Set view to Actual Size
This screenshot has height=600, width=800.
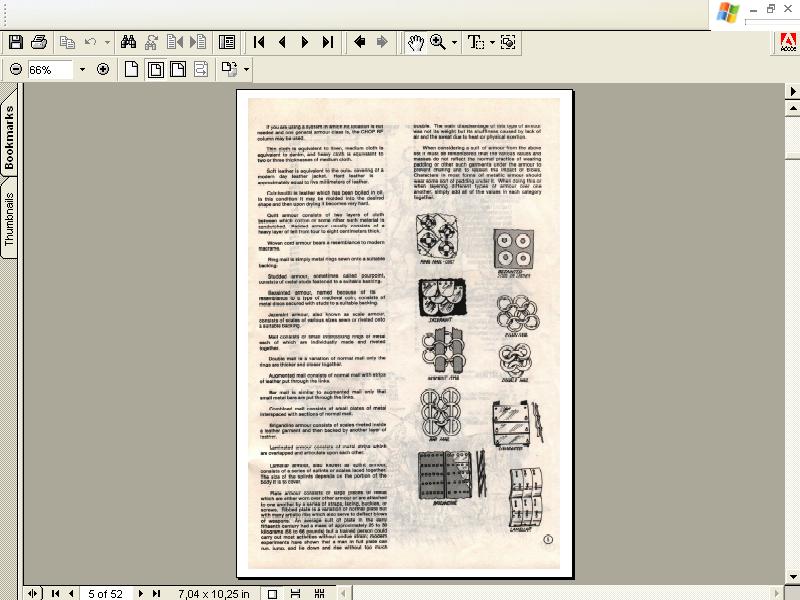click(x=131, y=69)
